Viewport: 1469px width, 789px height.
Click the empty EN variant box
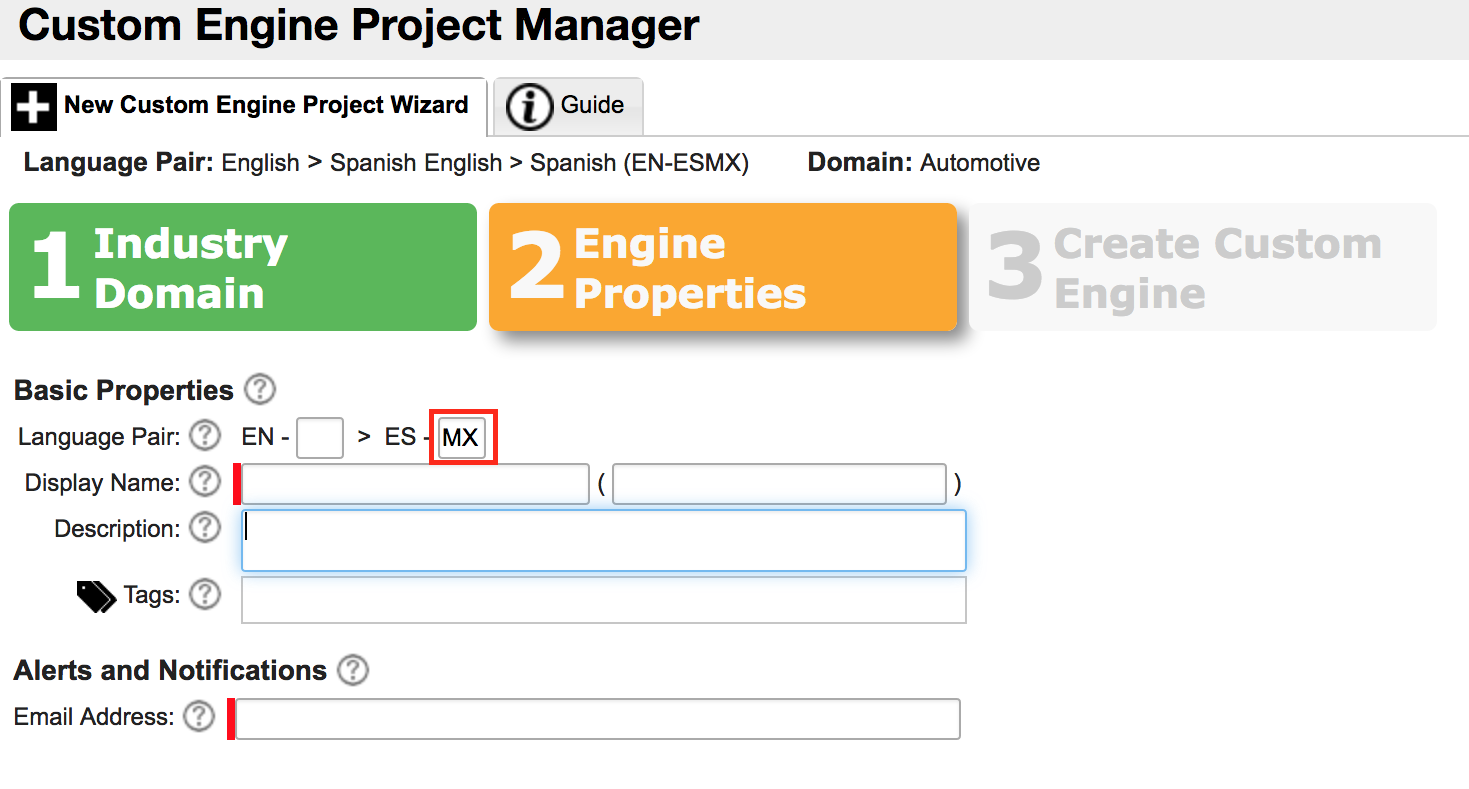[x=319, y=437]
